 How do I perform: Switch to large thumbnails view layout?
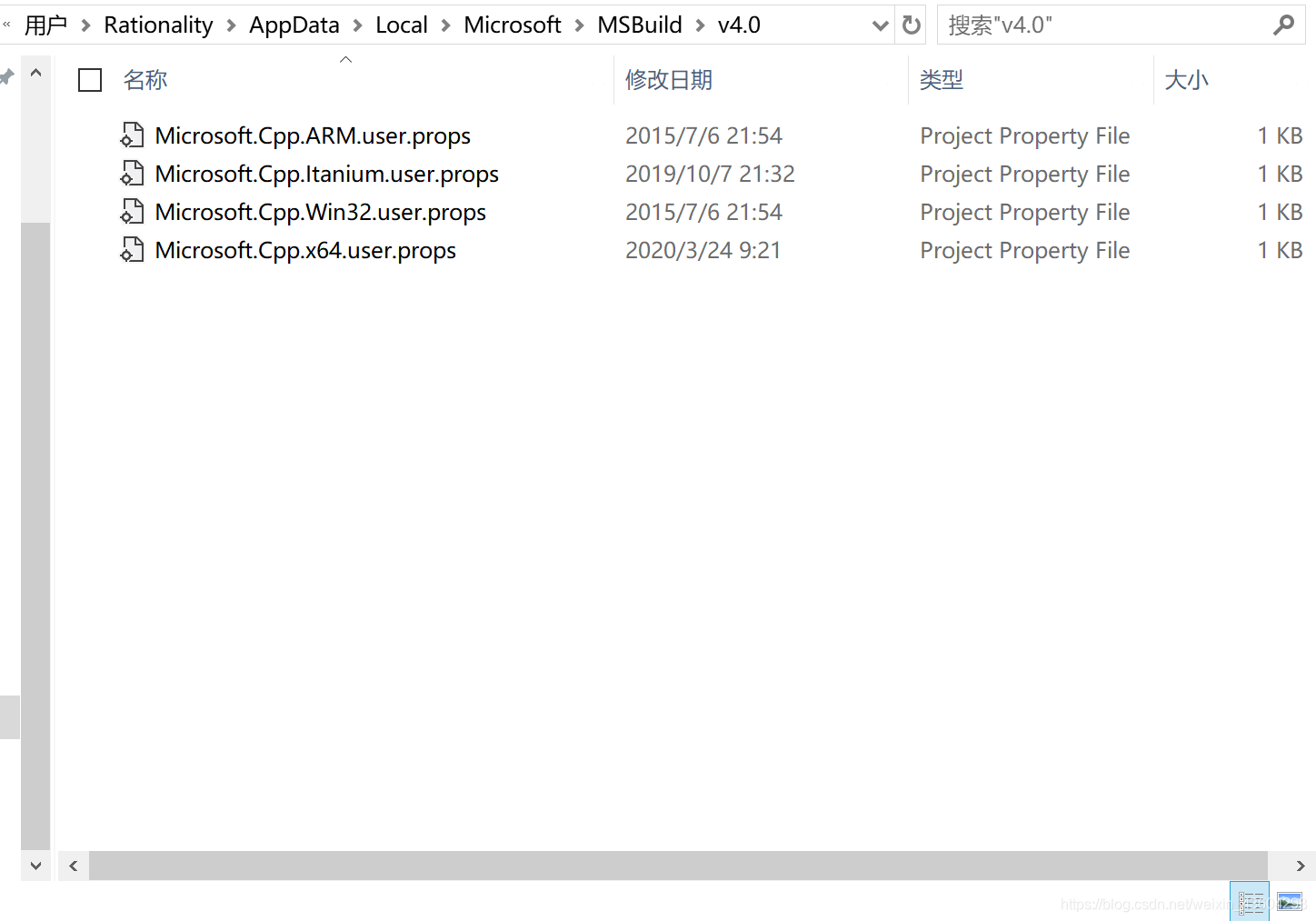click(1289, 902)
